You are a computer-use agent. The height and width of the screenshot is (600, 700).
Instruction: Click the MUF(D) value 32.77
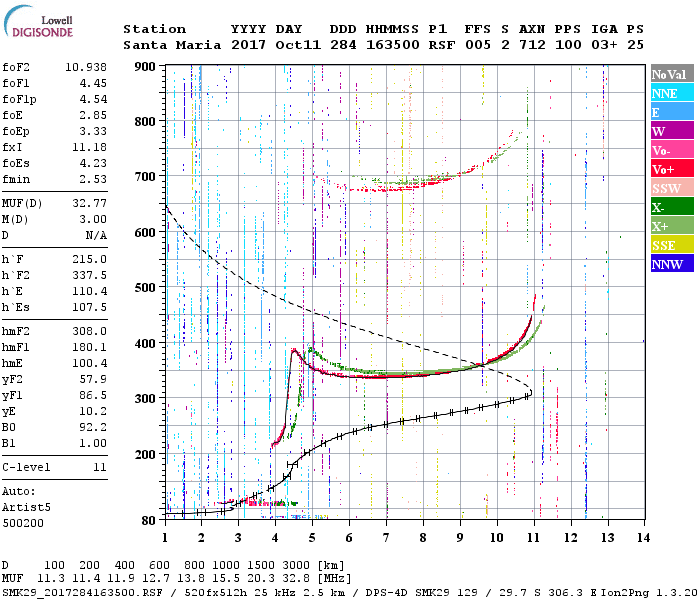[x=89, y=204]
